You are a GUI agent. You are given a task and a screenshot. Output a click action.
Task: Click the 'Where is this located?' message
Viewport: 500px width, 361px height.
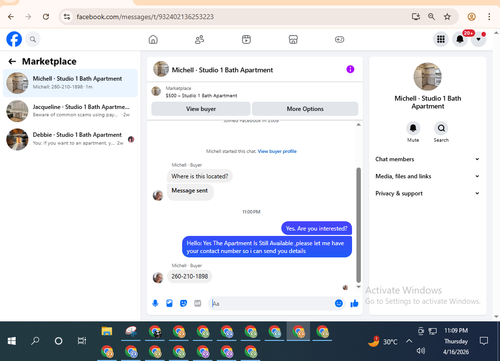pyautogui.click(x=200, y=176)
